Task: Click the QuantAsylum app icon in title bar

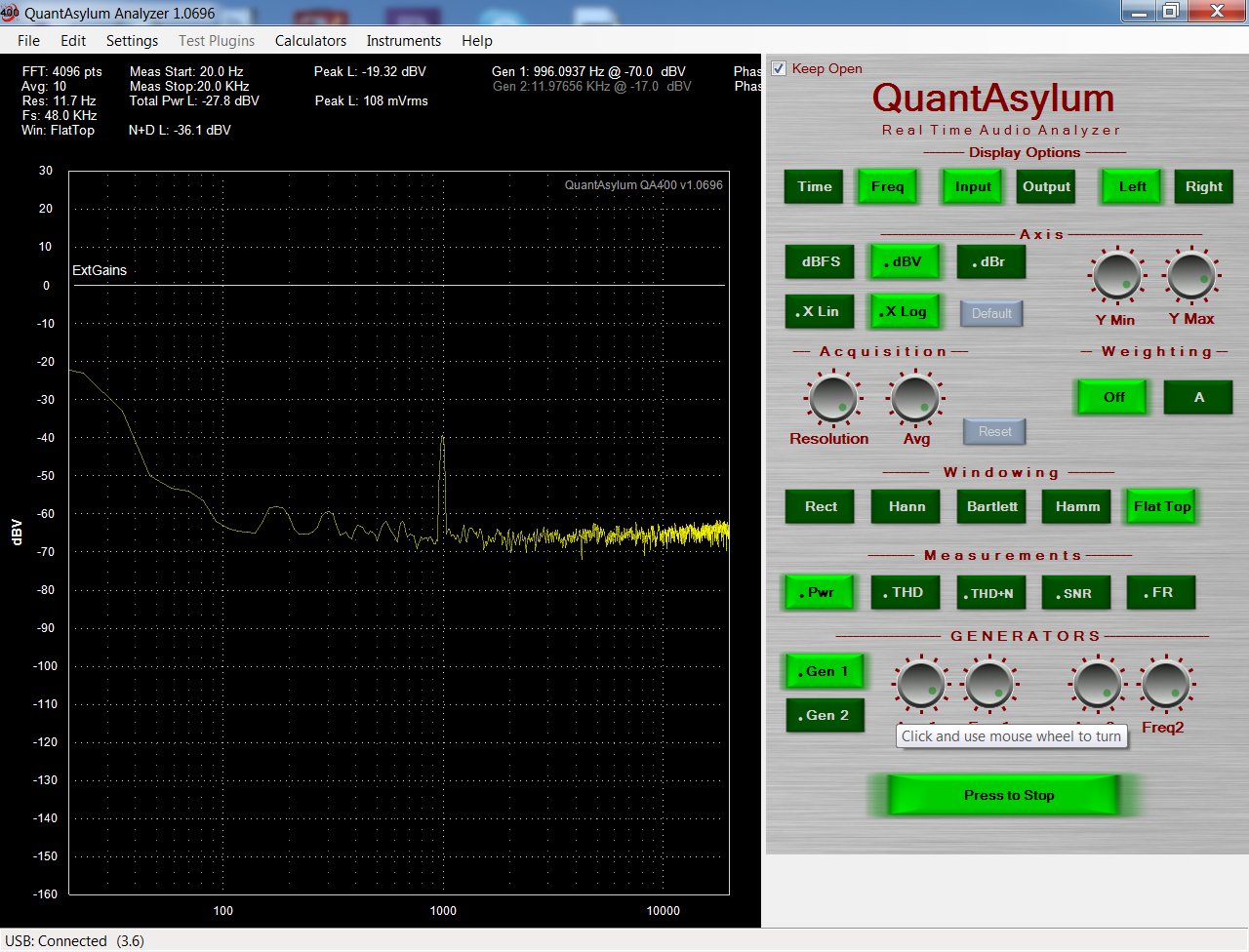Action: click(x=10, y=13)
